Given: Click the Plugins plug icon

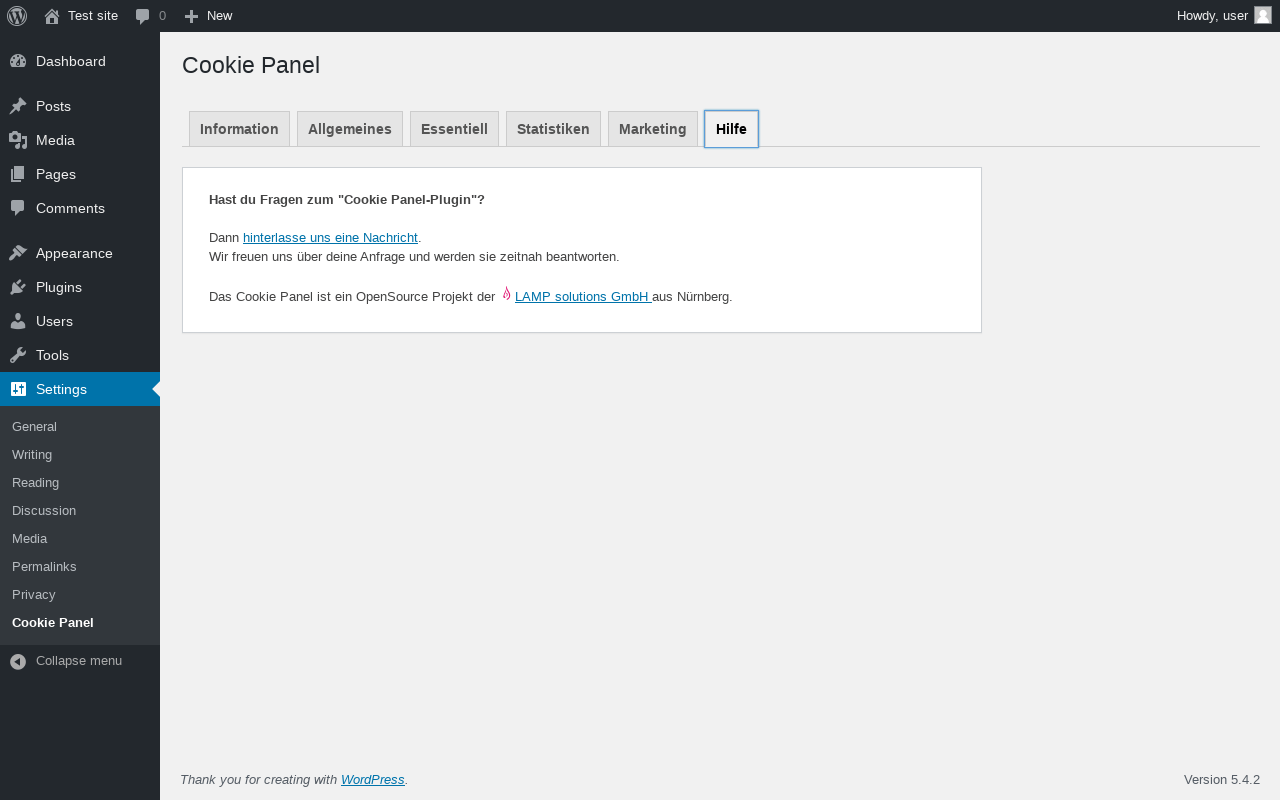Looking at the screenshot, I should coord(18,287).
